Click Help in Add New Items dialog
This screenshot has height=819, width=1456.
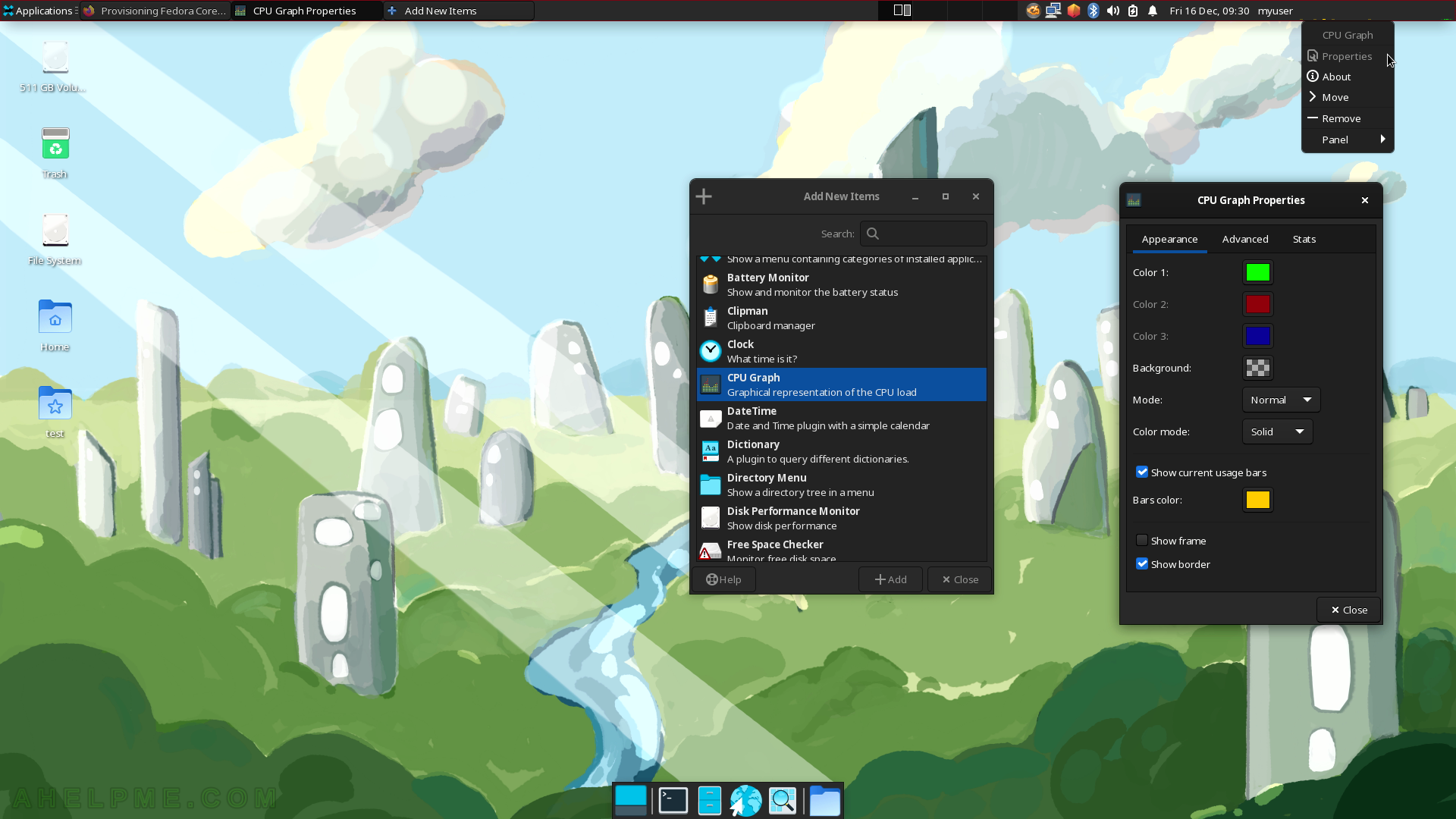[723, 579]
